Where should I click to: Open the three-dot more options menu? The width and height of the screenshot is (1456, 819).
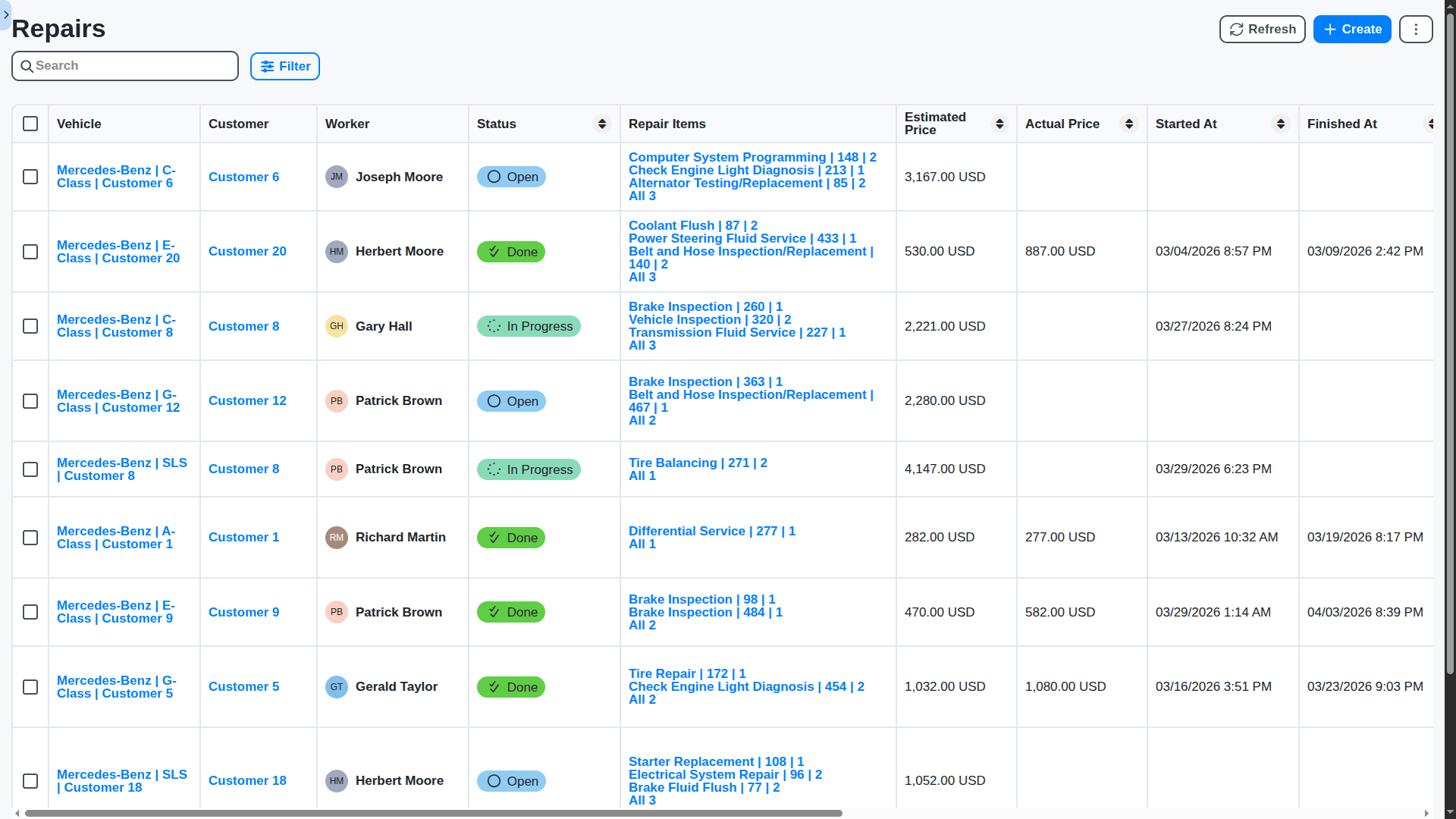1415,30
